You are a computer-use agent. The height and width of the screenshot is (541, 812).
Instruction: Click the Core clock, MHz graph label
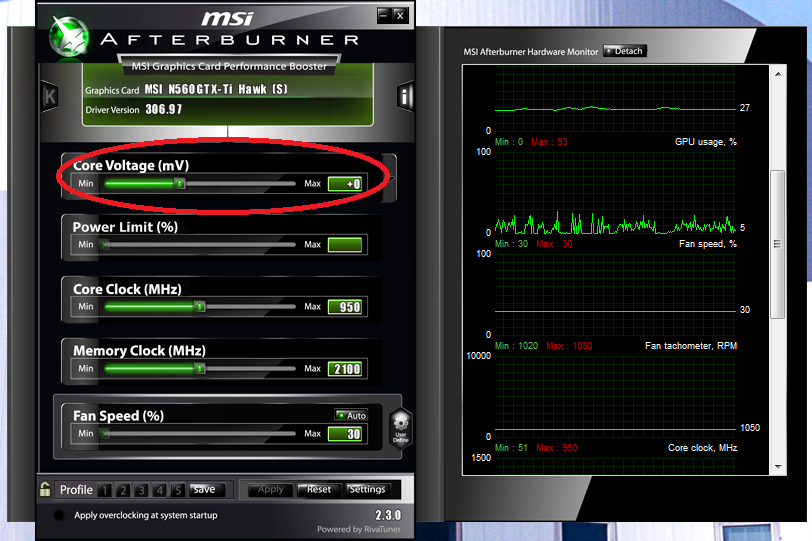click(702, 448)
